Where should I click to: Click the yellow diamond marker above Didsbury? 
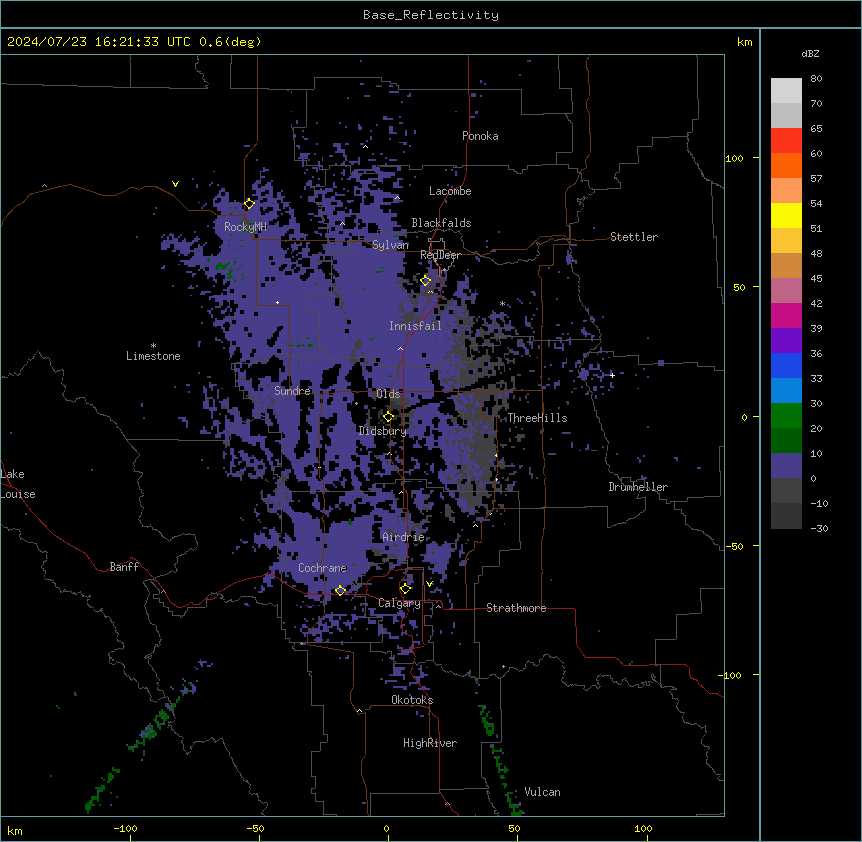tap(388, 417)
